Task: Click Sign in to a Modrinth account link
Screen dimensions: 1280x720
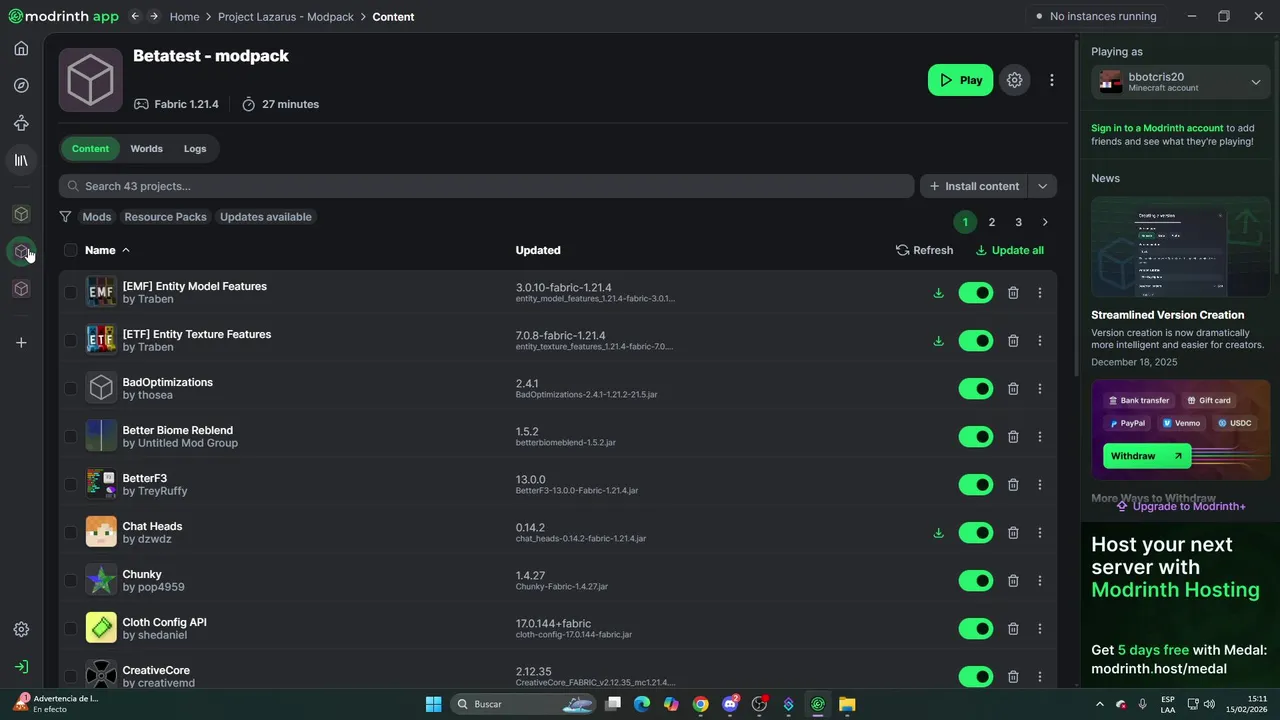Action: 1157,128
